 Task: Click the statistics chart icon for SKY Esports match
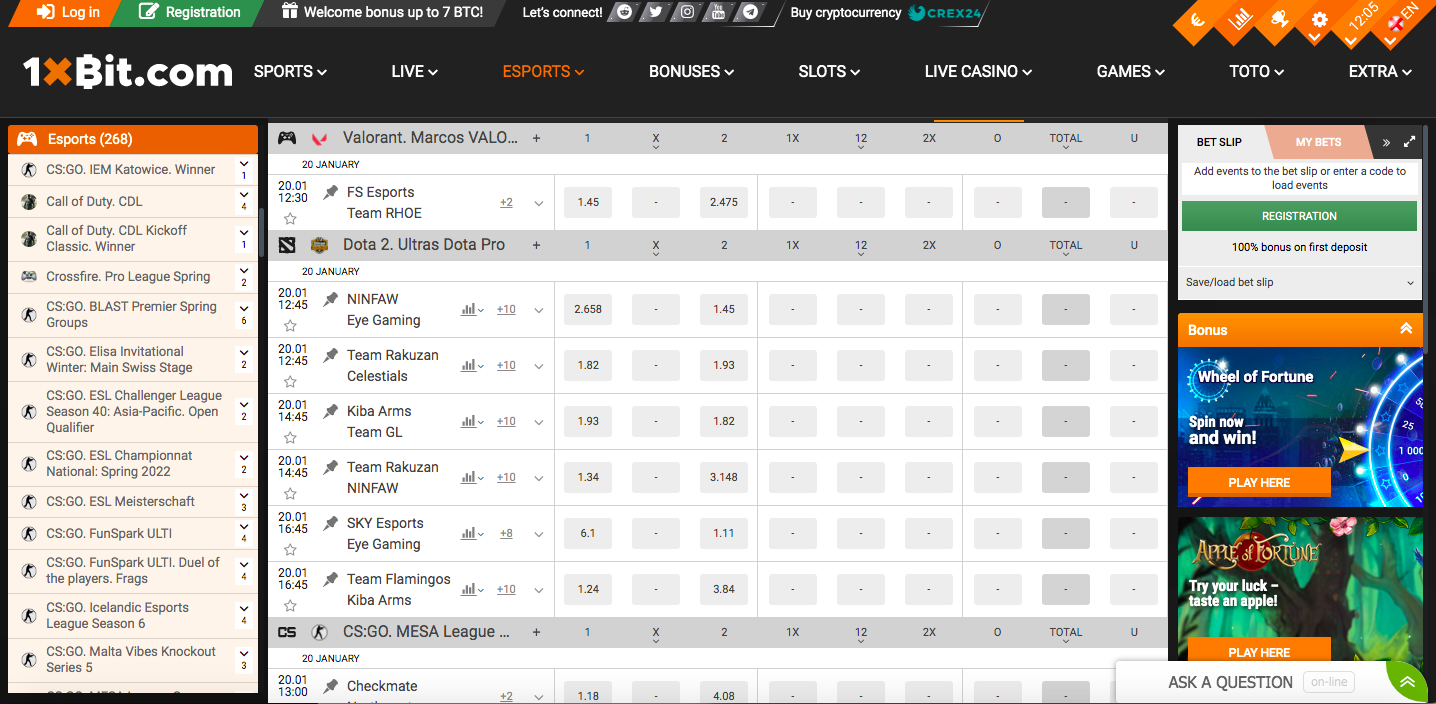pos(468,533)
